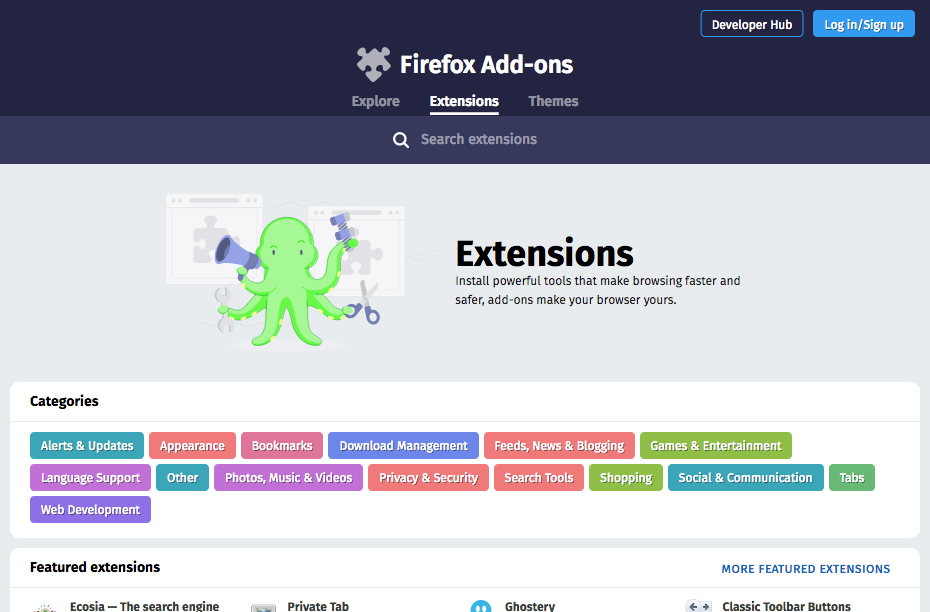Select Download Management category
930x612 pixels.
click(403, 445)
